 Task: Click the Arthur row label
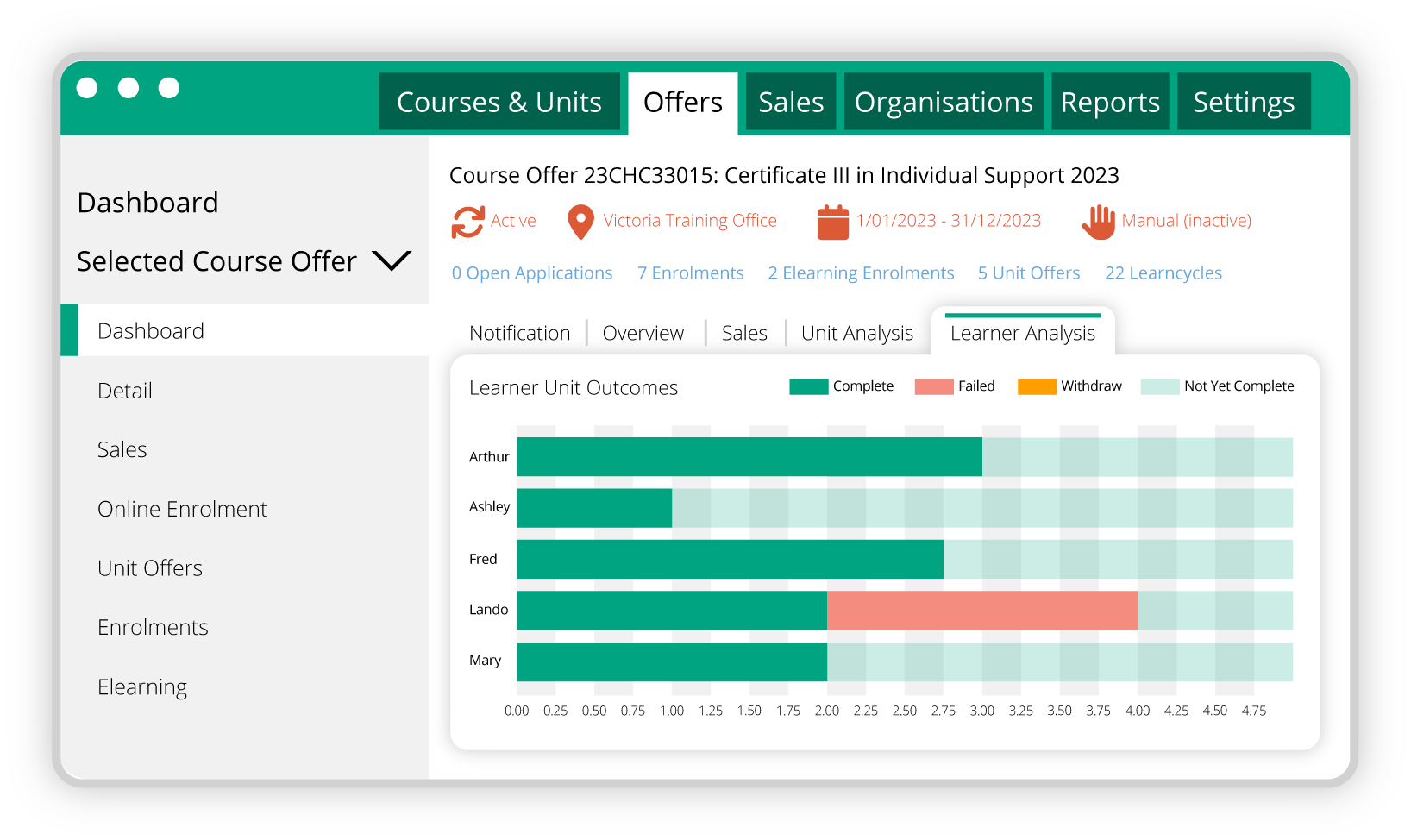489,457
